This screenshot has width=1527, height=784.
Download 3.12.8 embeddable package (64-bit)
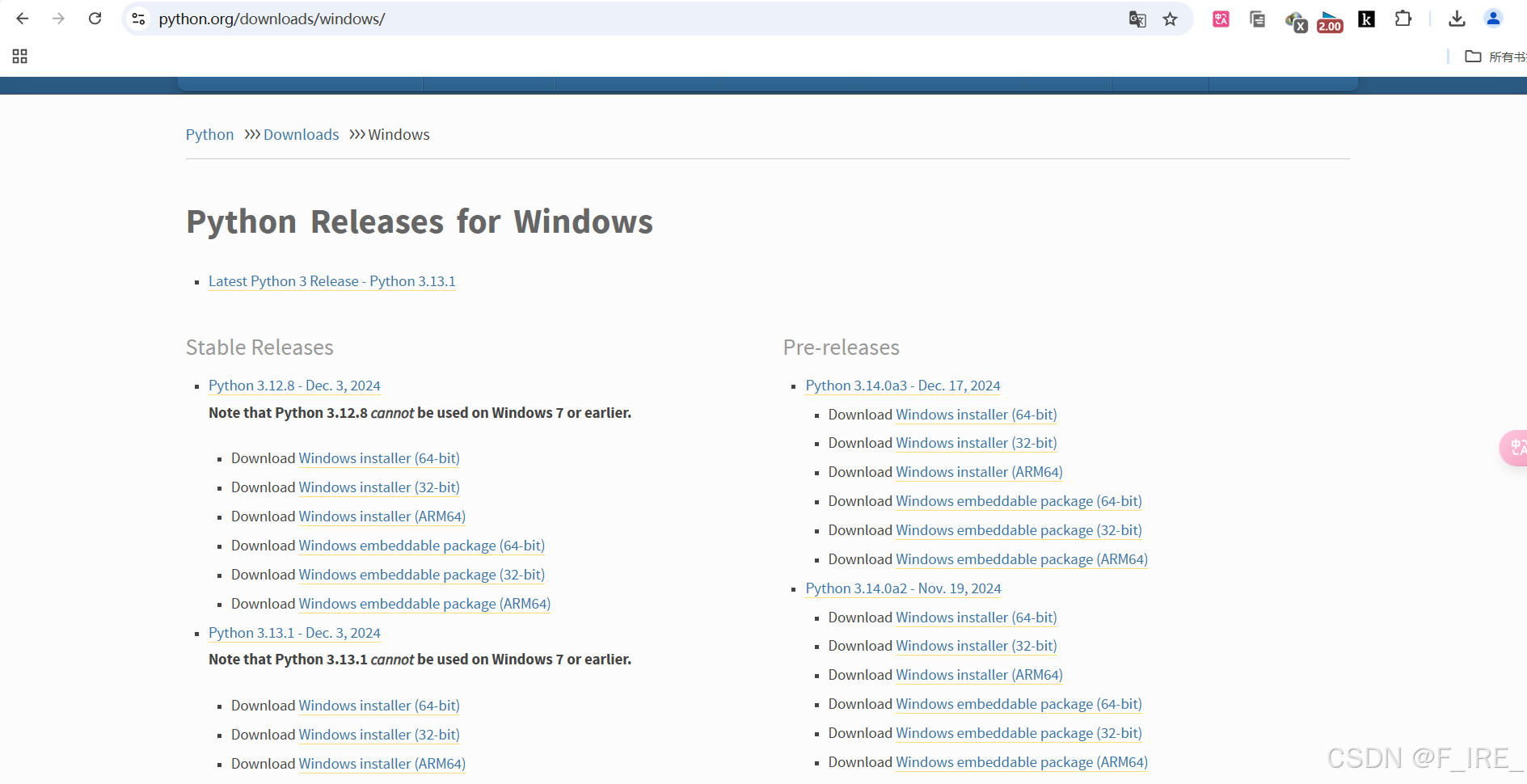(422, 546)
